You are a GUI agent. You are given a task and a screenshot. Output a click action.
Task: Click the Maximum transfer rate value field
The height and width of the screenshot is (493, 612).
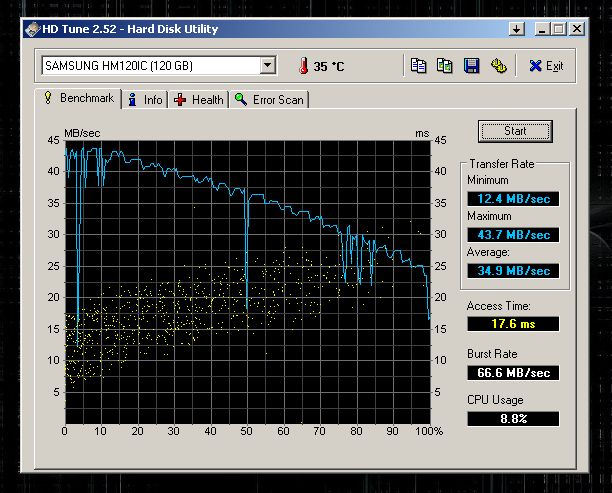tap(512, 235)
